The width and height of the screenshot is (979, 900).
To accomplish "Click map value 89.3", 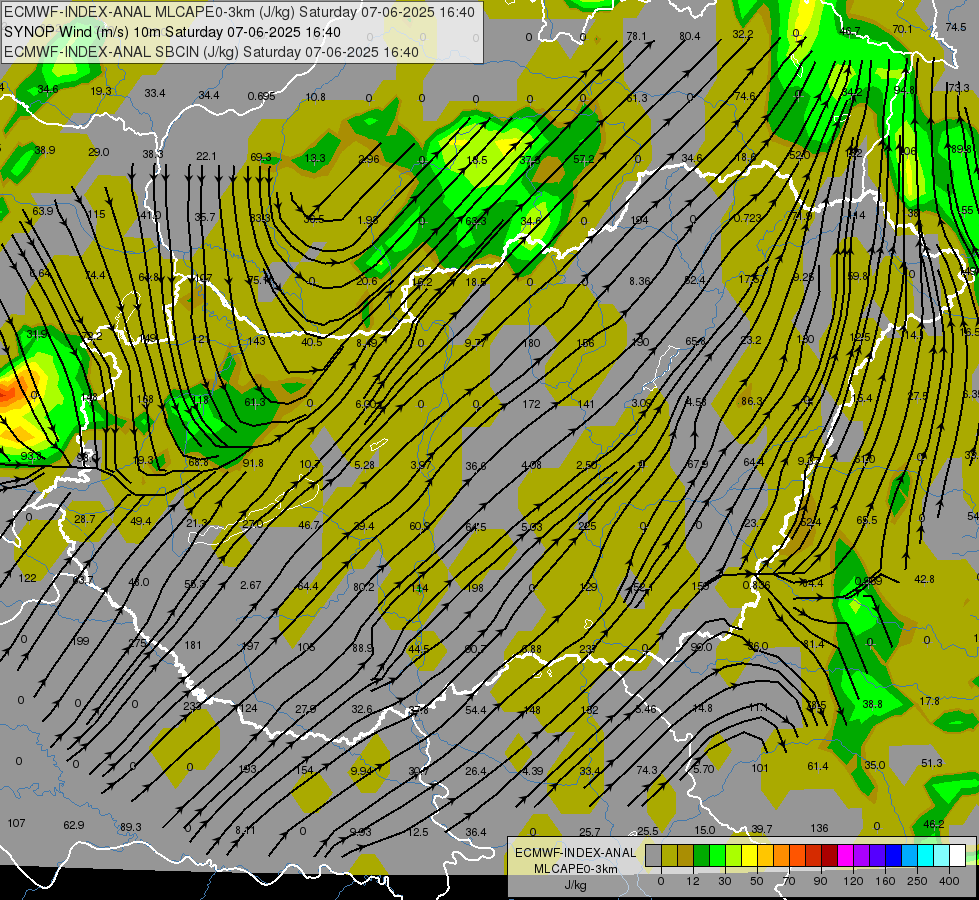I will [x=130, y=827].
